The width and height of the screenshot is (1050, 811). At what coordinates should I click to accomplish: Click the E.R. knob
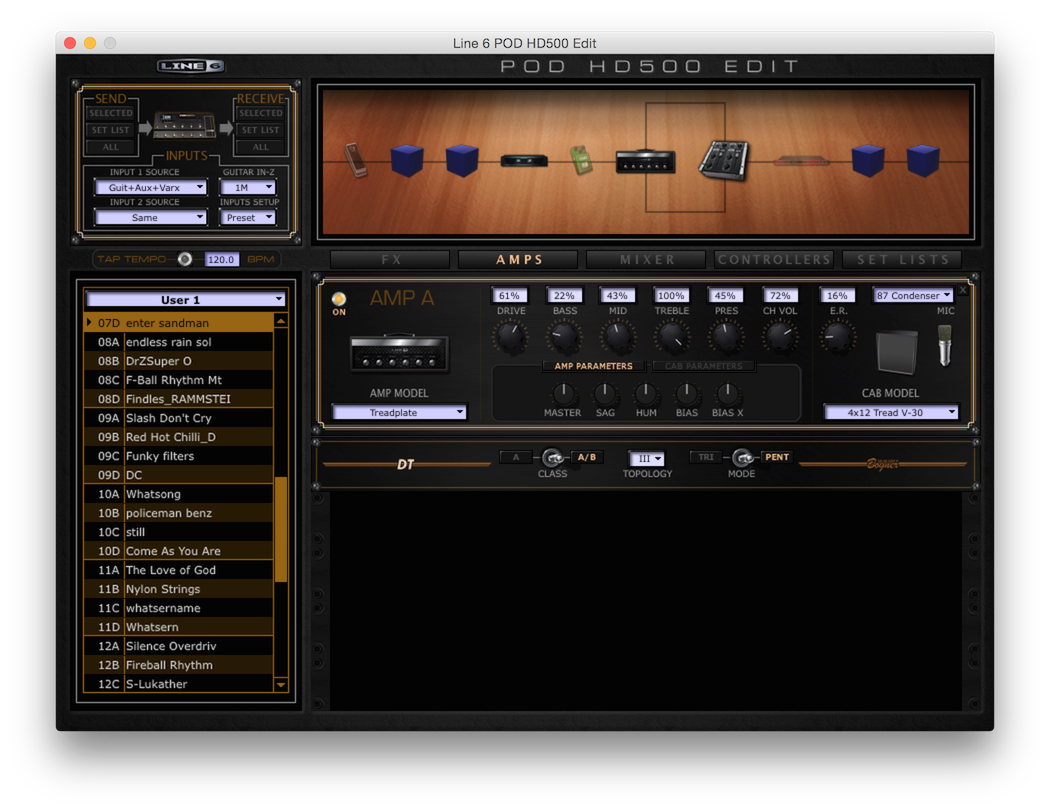tap(838, 337)
